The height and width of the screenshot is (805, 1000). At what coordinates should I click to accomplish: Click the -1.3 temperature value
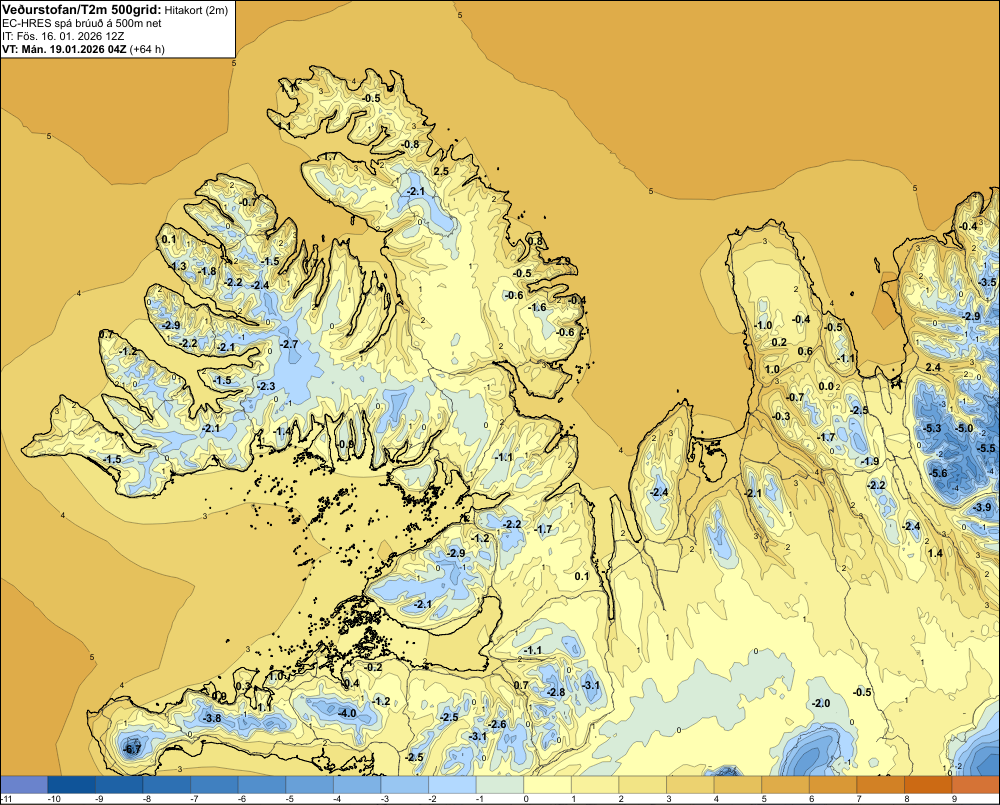coord(178,266)
